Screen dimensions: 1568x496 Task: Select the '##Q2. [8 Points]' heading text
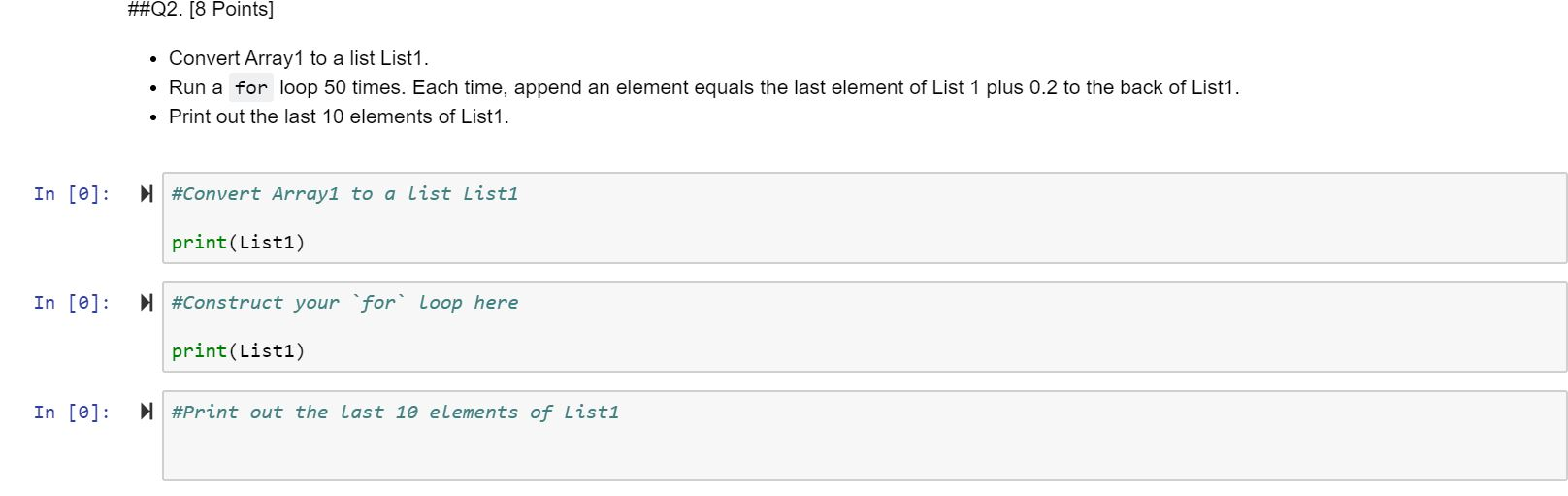tap(201, 10)
